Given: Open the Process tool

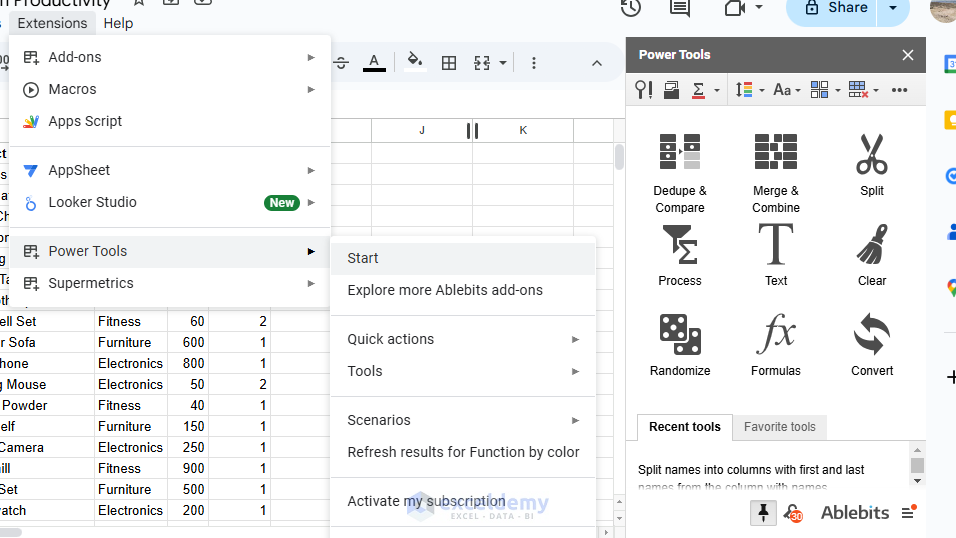Looking at the screenshot, I should (x=680, y=256).
